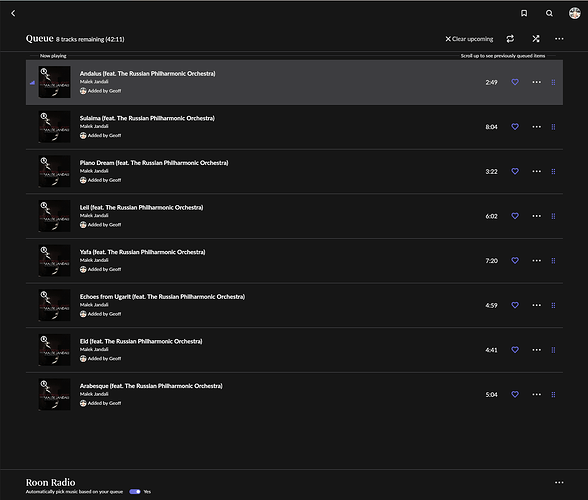
Task: Click the Arabesque album cover thumbnail
Action: coord(54,394)
